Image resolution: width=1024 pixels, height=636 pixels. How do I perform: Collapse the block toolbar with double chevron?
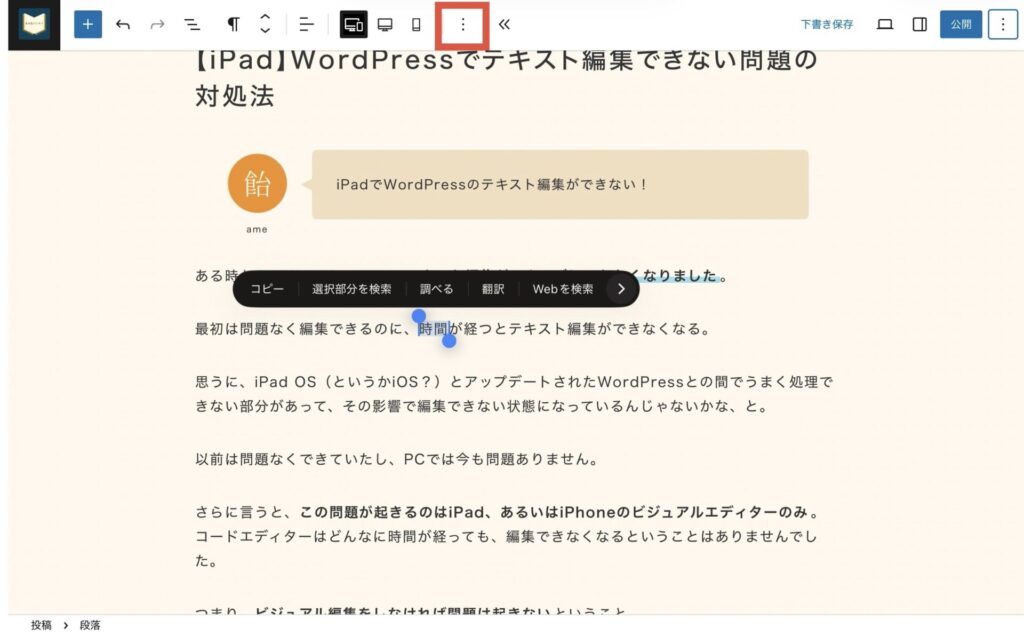click(504, 25)
